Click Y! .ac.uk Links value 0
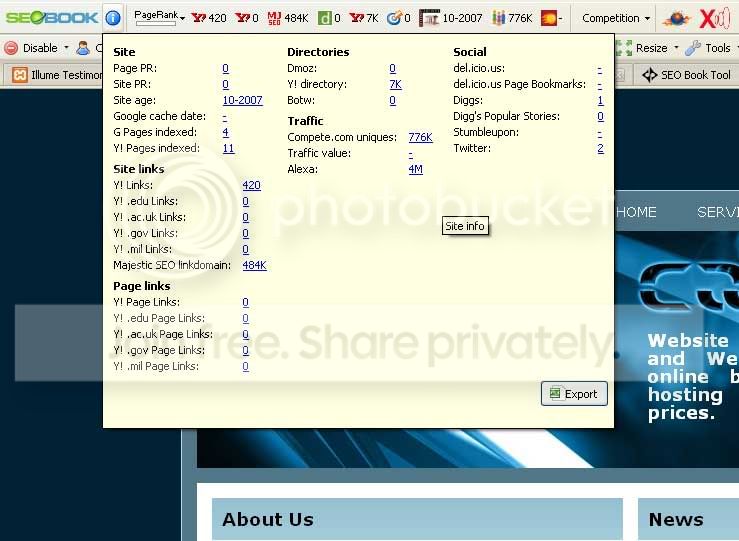 [246, 217]
